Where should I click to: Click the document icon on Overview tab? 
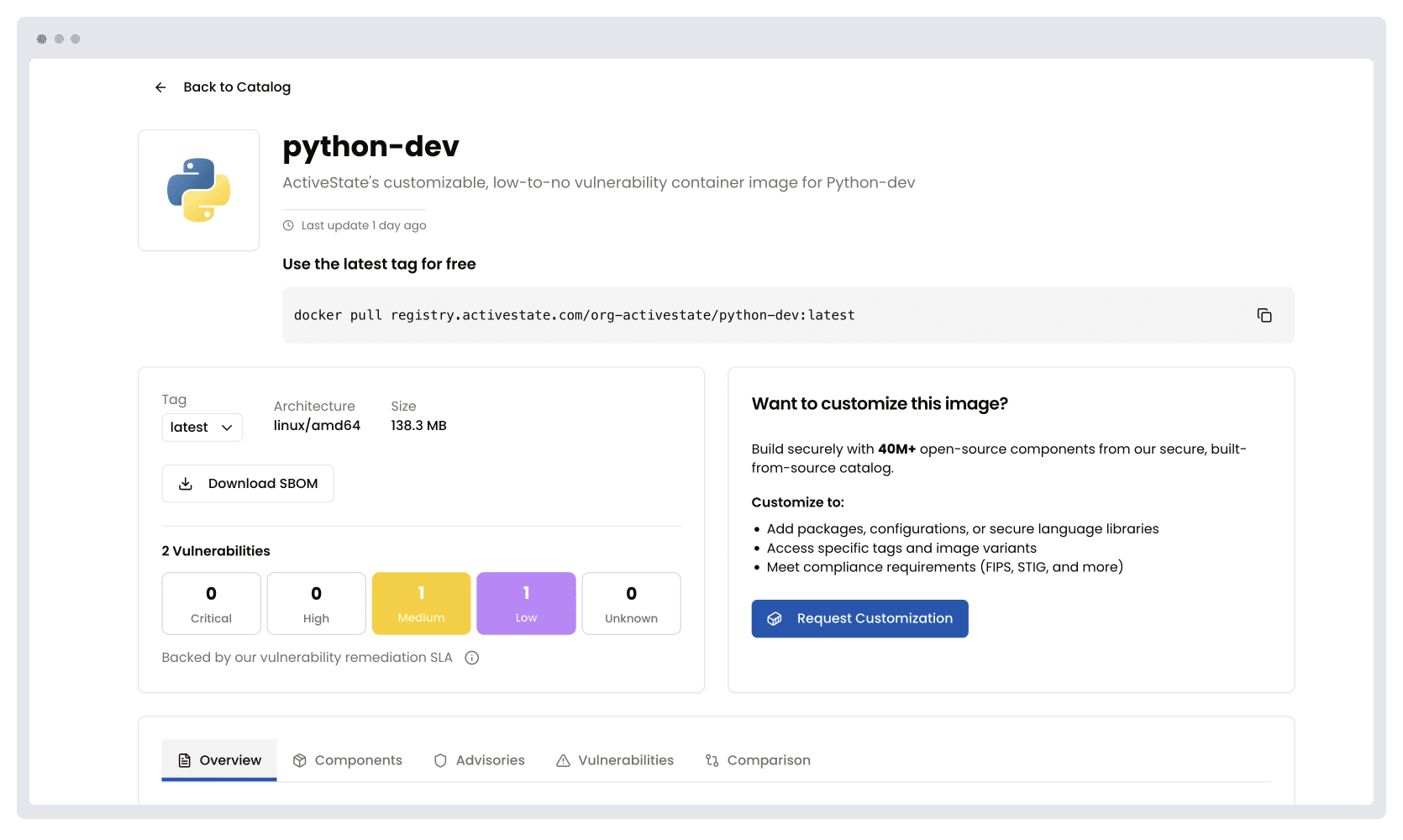(x=184, y=759)
